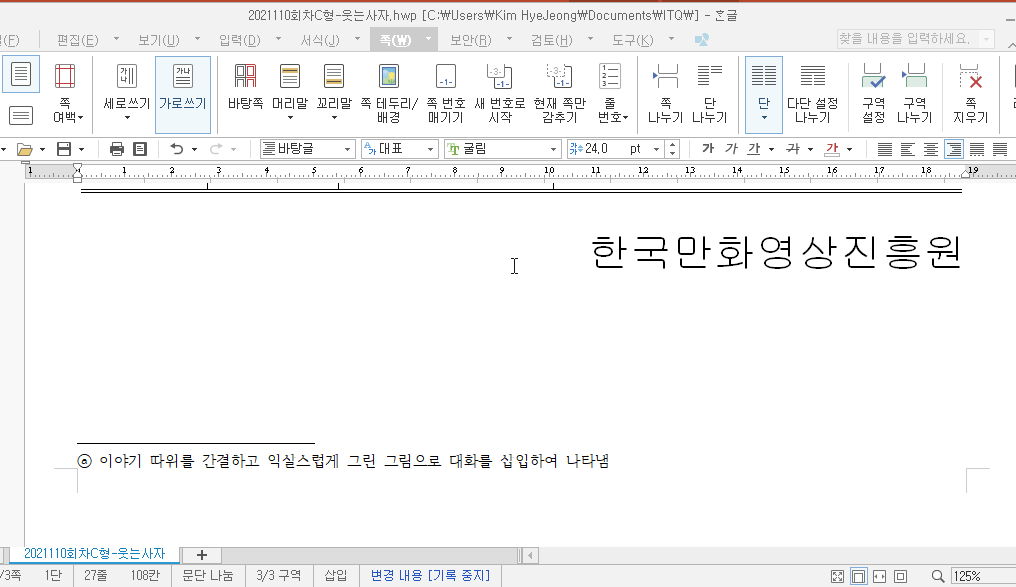Viewport: 1016px width, 587px height.
Task: Expand the 굴림 font dropdown
Action: (553, 150)
